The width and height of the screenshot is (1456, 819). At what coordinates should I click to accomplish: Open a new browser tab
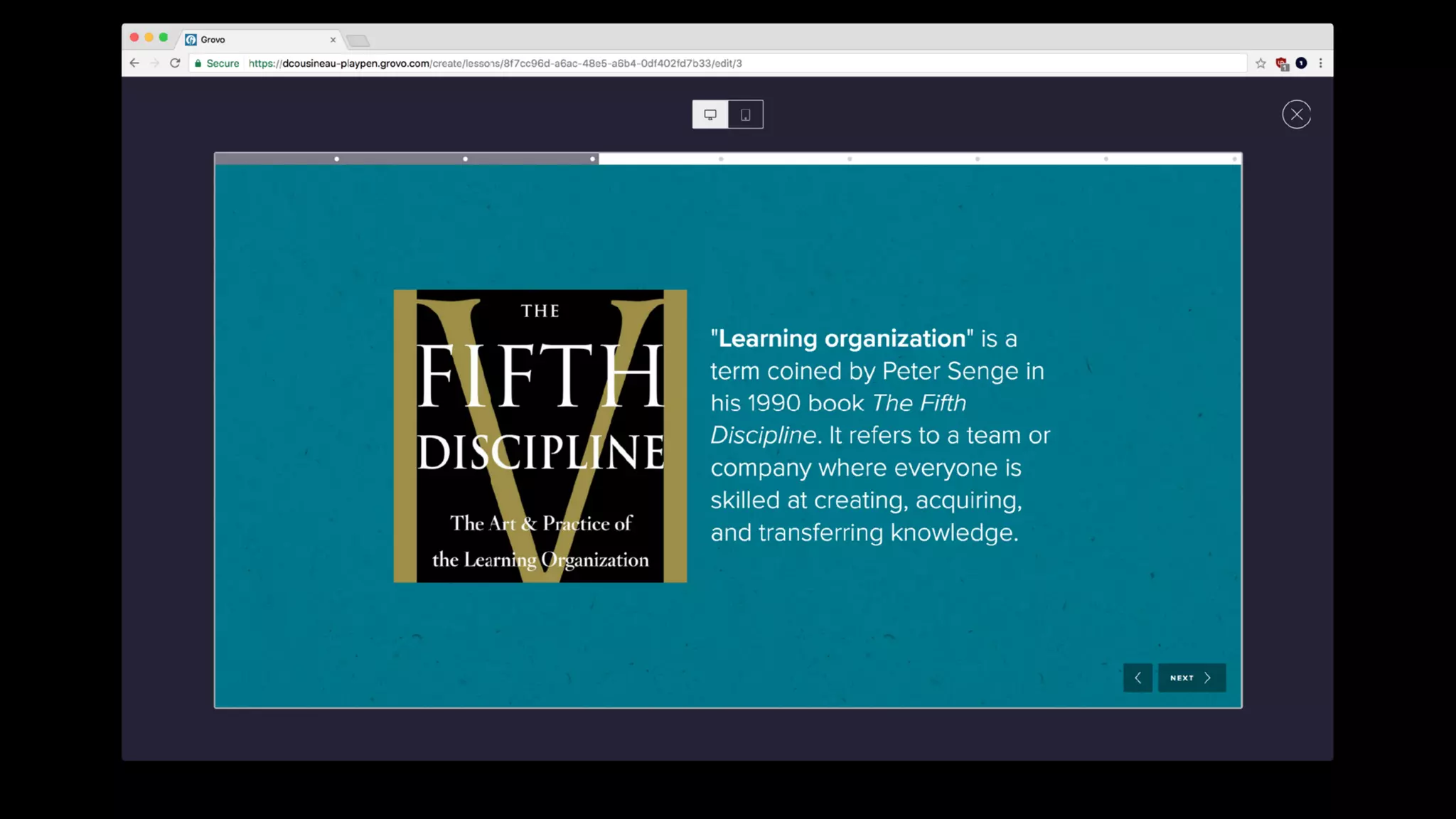click(x=358, y=41)
